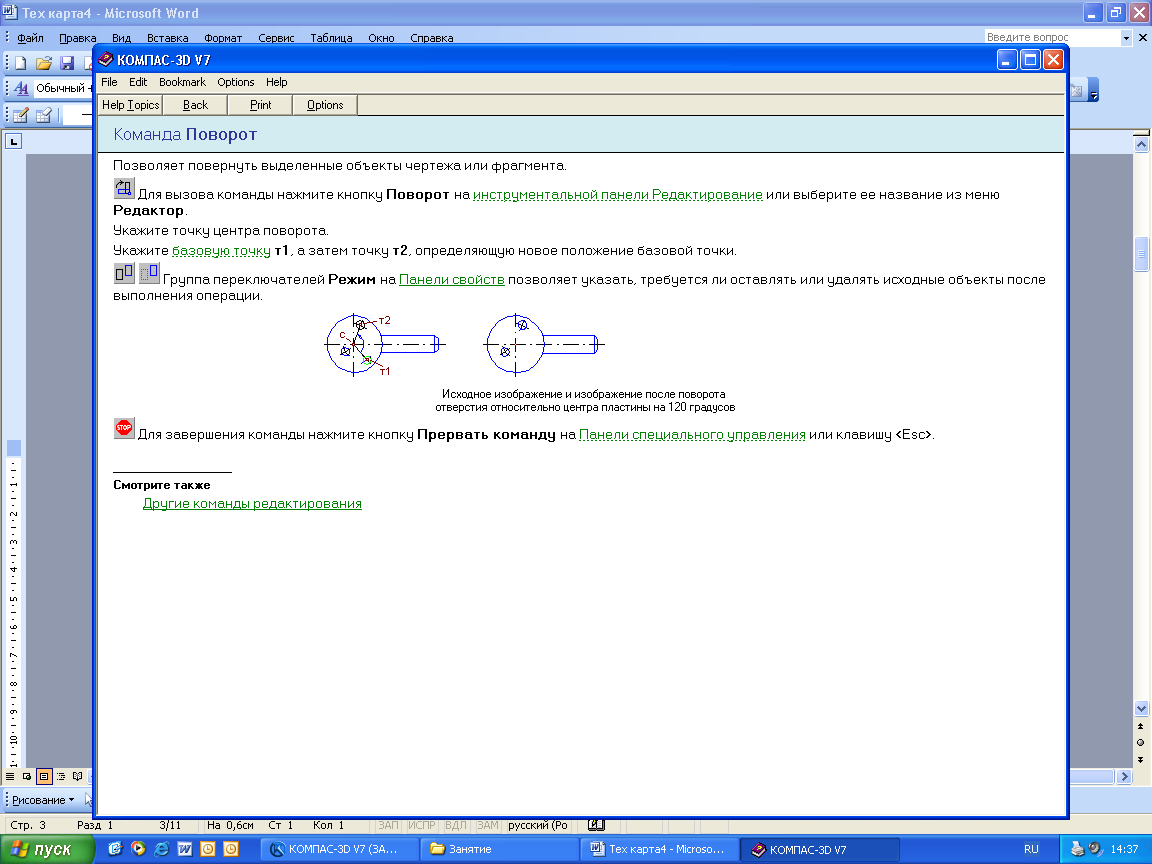Open Рисование drawing dropdown menu
The height and width of the screenshot is (864, 1152).
click(x=43, y=800)
